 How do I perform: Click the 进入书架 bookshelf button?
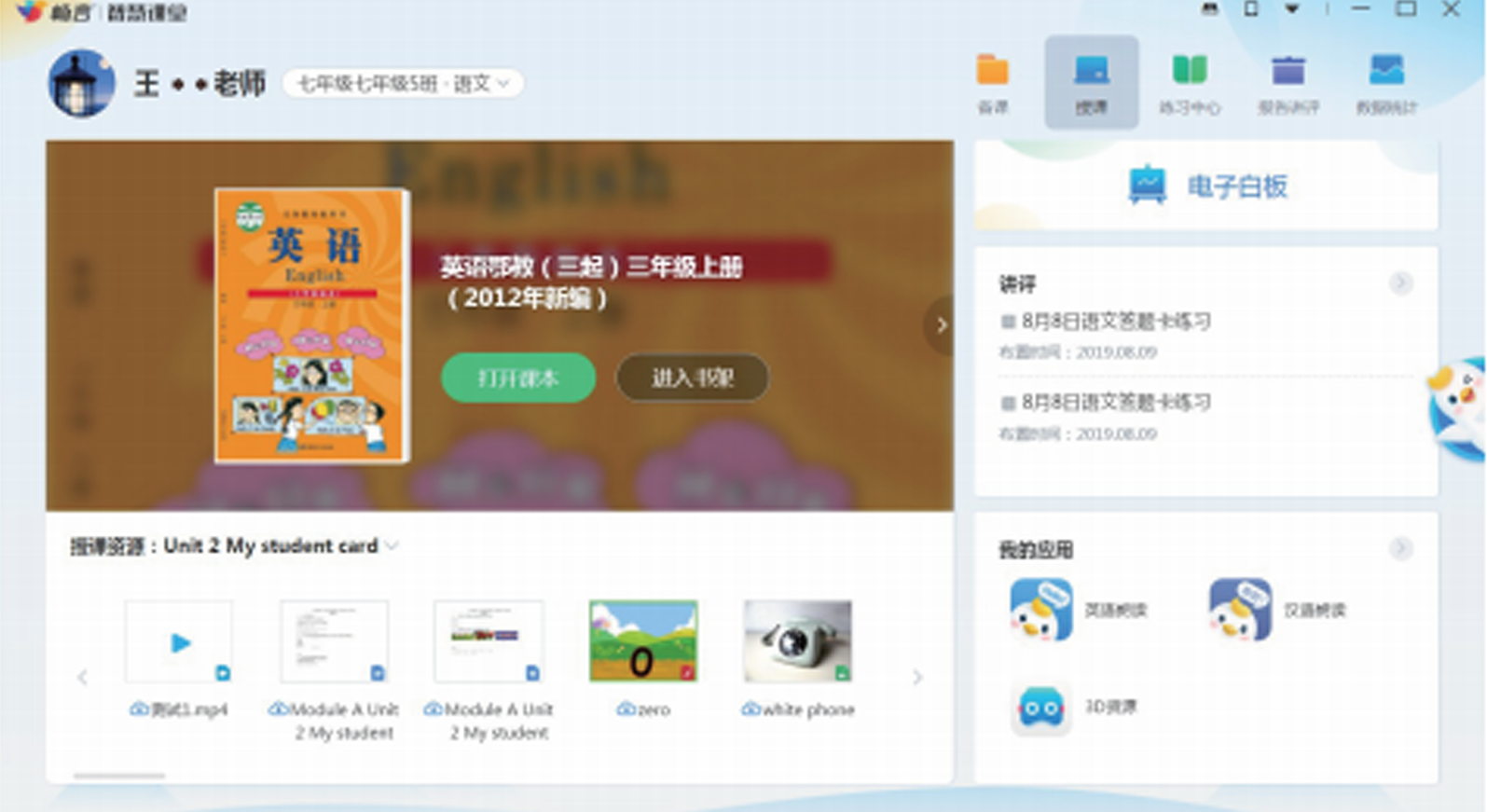(x=692, y=378)
